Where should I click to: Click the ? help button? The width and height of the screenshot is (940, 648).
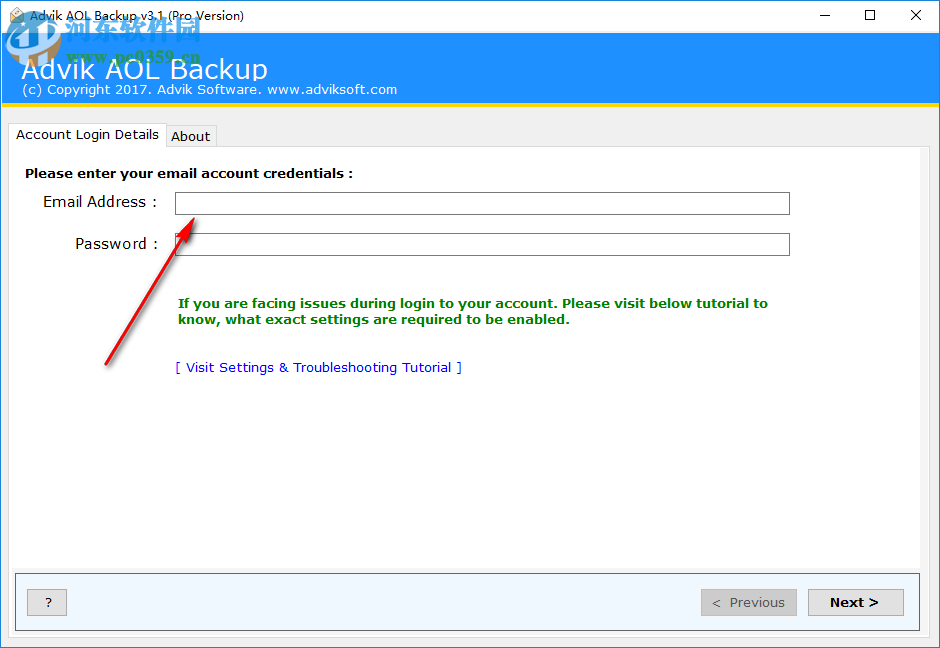coord(46,602)
